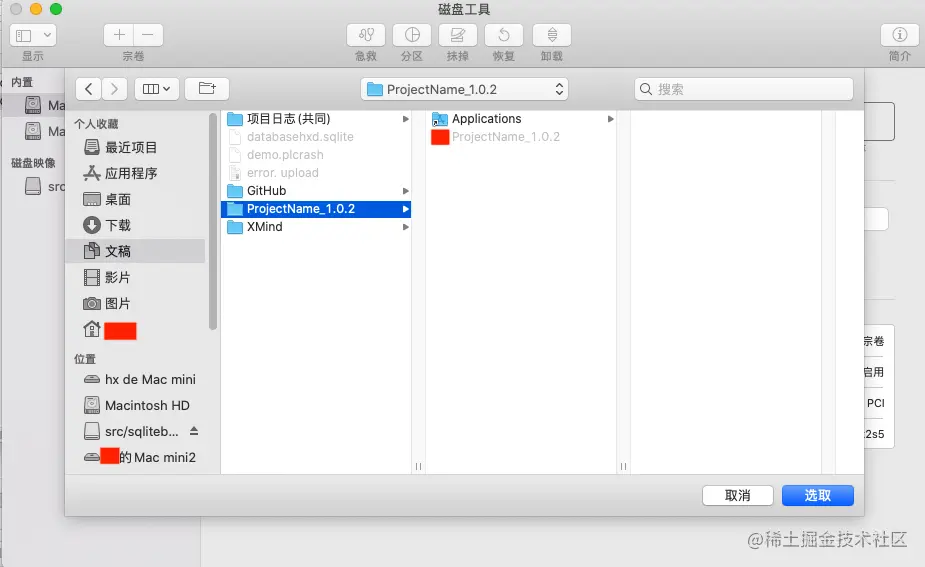
Task: Select hx de Mac mini location
Action: [136, 379]
